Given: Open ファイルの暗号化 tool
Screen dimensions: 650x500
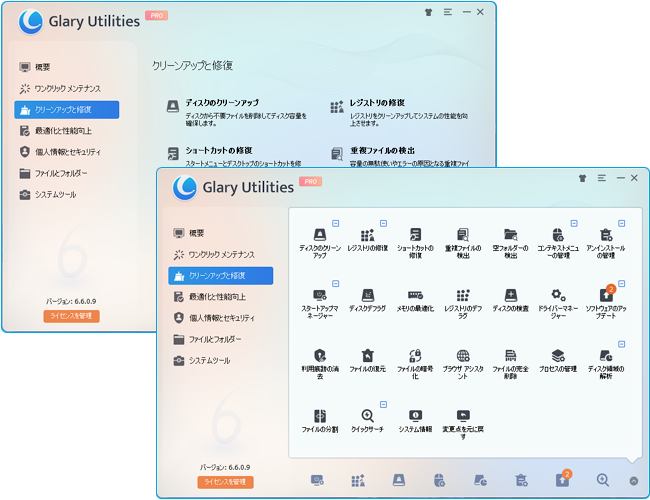Looking at the screenshot, I should click(415, 364).
